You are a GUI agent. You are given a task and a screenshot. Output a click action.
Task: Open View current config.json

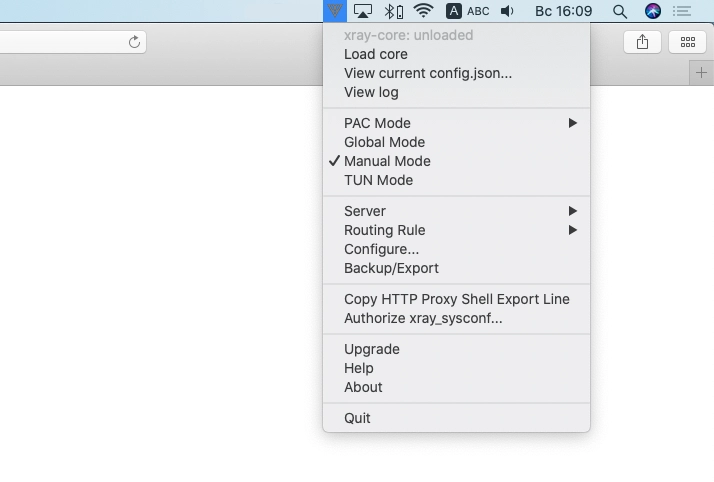point(456,73)
